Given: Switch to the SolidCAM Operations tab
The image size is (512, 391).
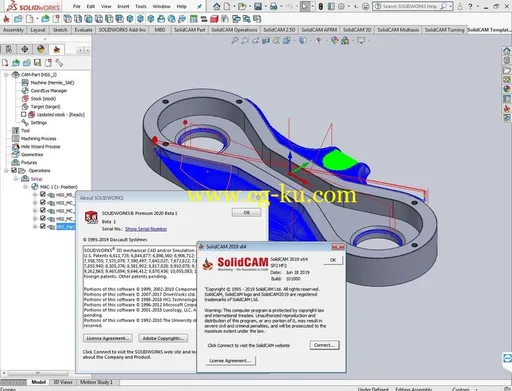Looking at the screenshot, I should tap(234, 30).
